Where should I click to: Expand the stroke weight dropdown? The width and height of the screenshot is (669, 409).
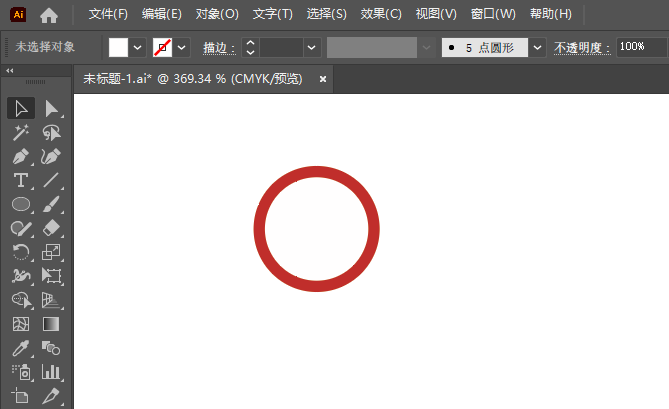click(x=312, y=47)
